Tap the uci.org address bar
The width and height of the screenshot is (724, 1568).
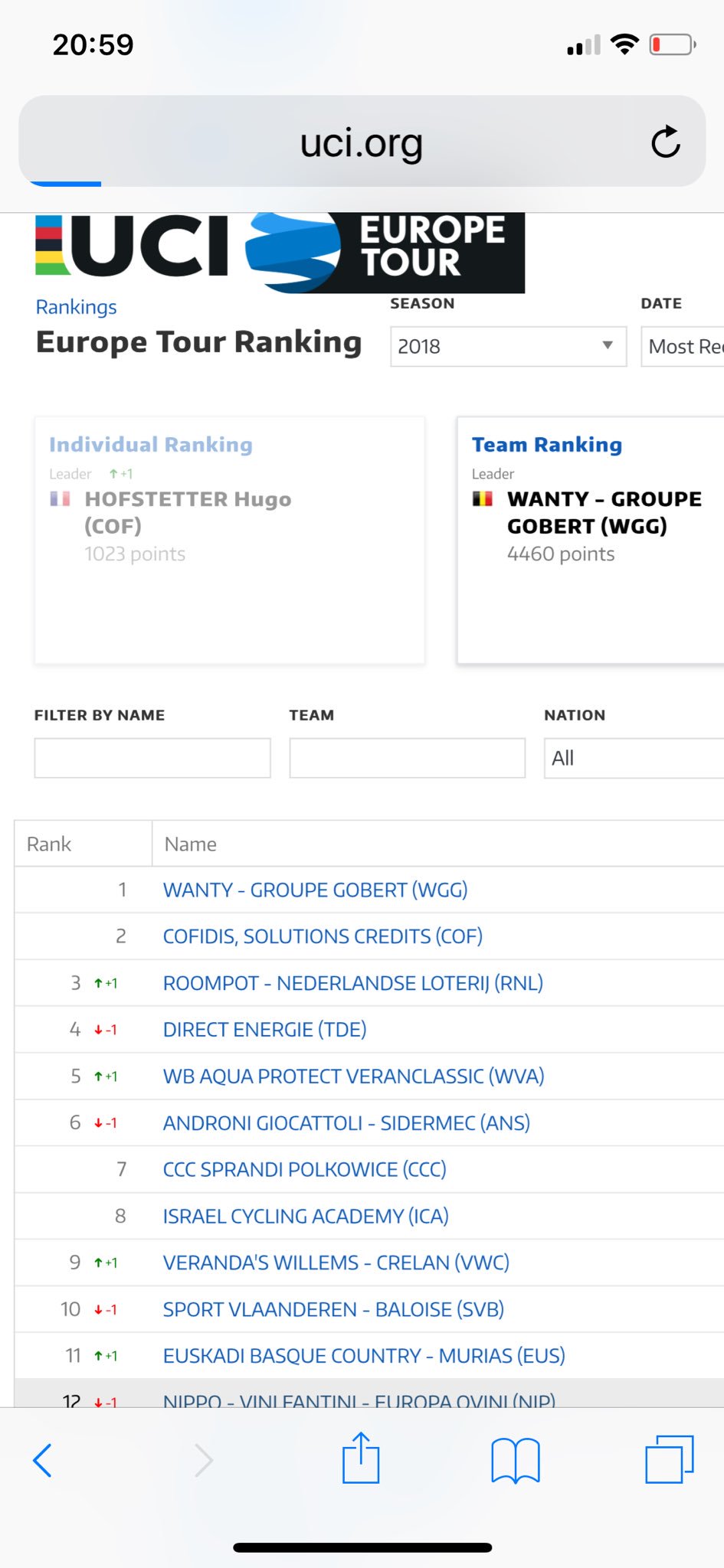362,141
